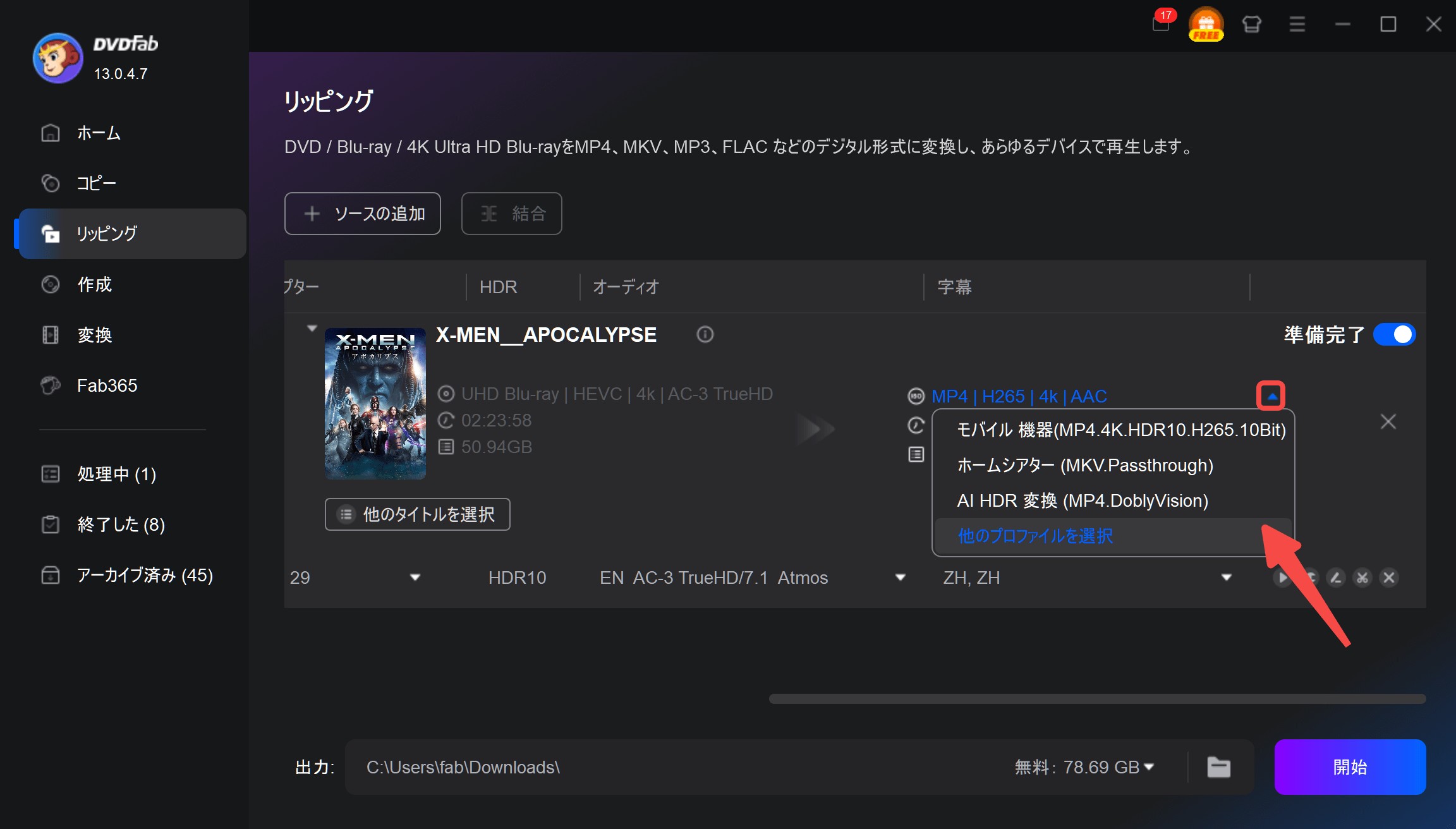This screenshot has width=1456, height=829.
Task: Click the horizontal scrollbar of title list
Action: point(1097,699)
